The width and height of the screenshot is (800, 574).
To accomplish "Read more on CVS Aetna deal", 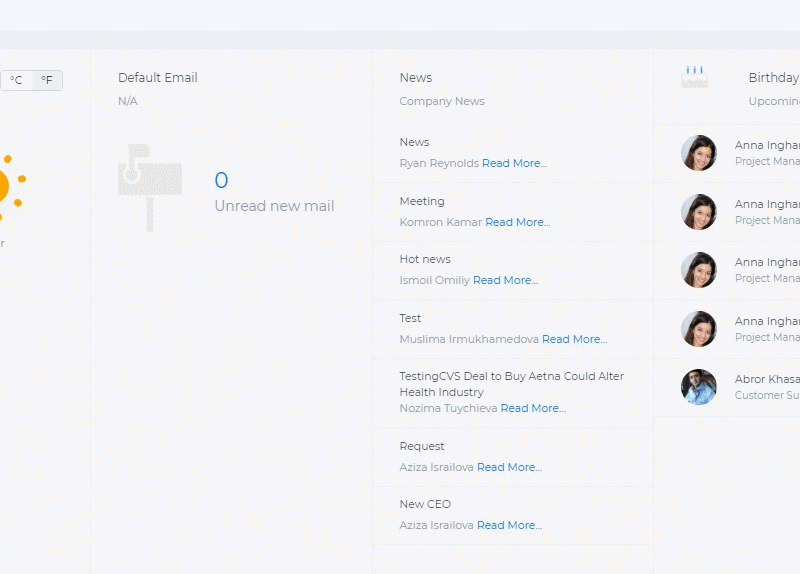I will pyautogui.click(x=533, y=408).
